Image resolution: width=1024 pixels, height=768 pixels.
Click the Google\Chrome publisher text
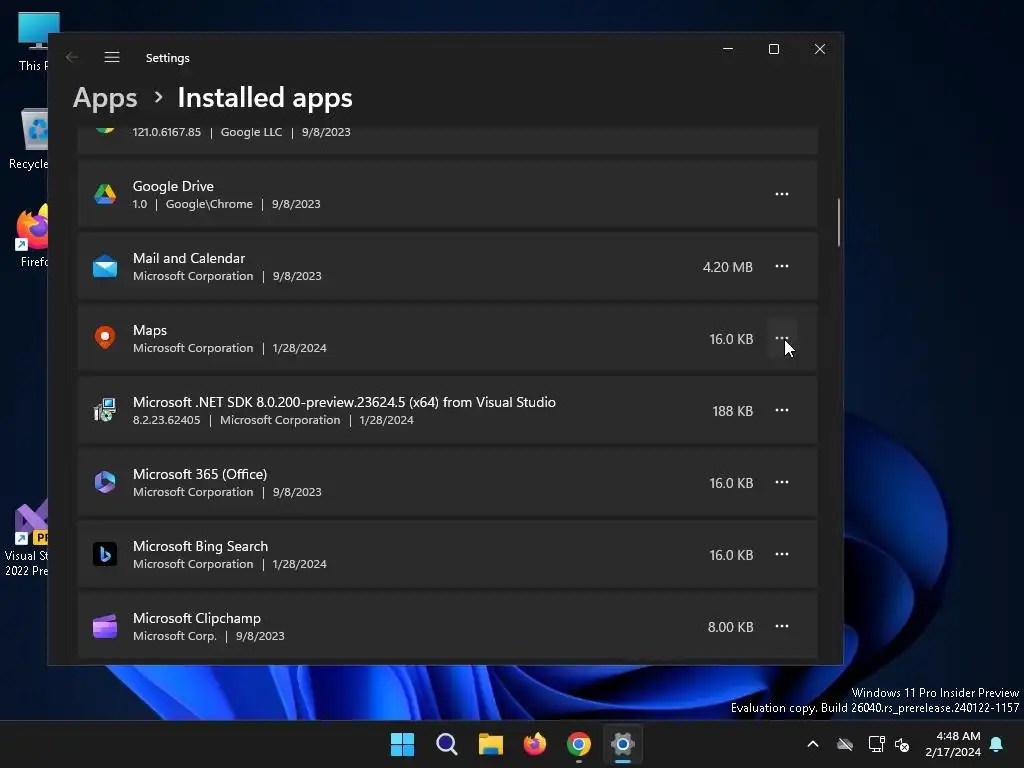click(209, 204)
